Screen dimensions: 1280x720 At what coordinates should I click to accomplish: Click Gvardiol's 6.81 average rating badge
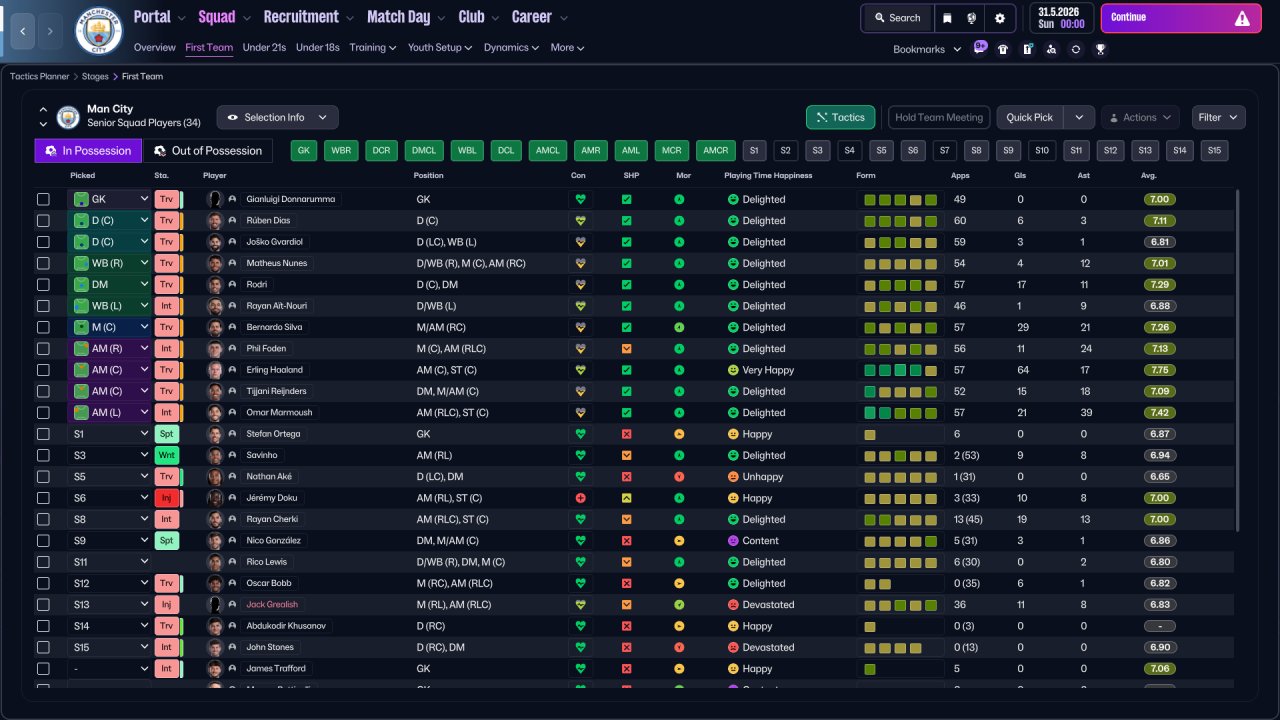coord(1160,242)
